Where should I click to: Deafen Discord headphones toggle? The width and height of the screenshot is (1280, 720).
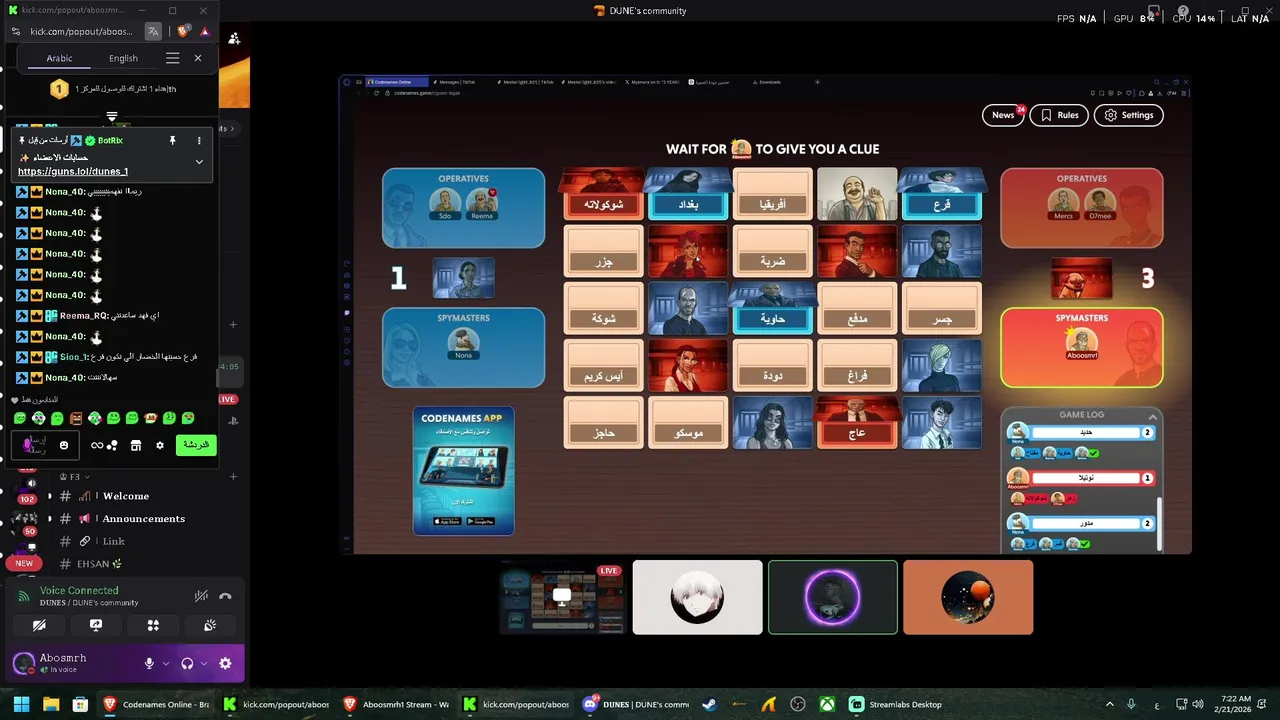[x=187, y=663]
